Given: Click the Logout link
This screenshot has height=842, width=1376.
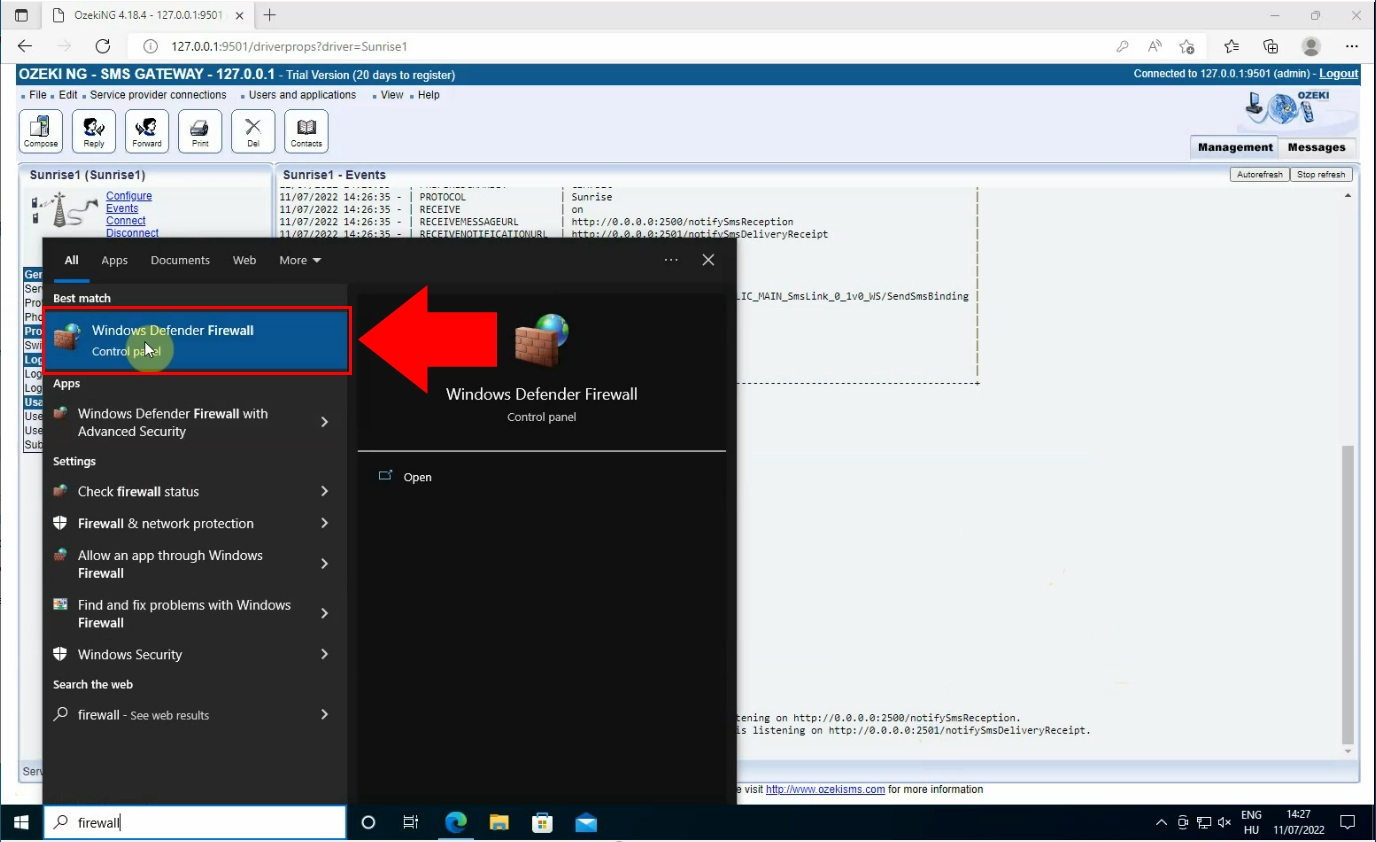Looking at the screenshot, I should tap(1338, 74).
